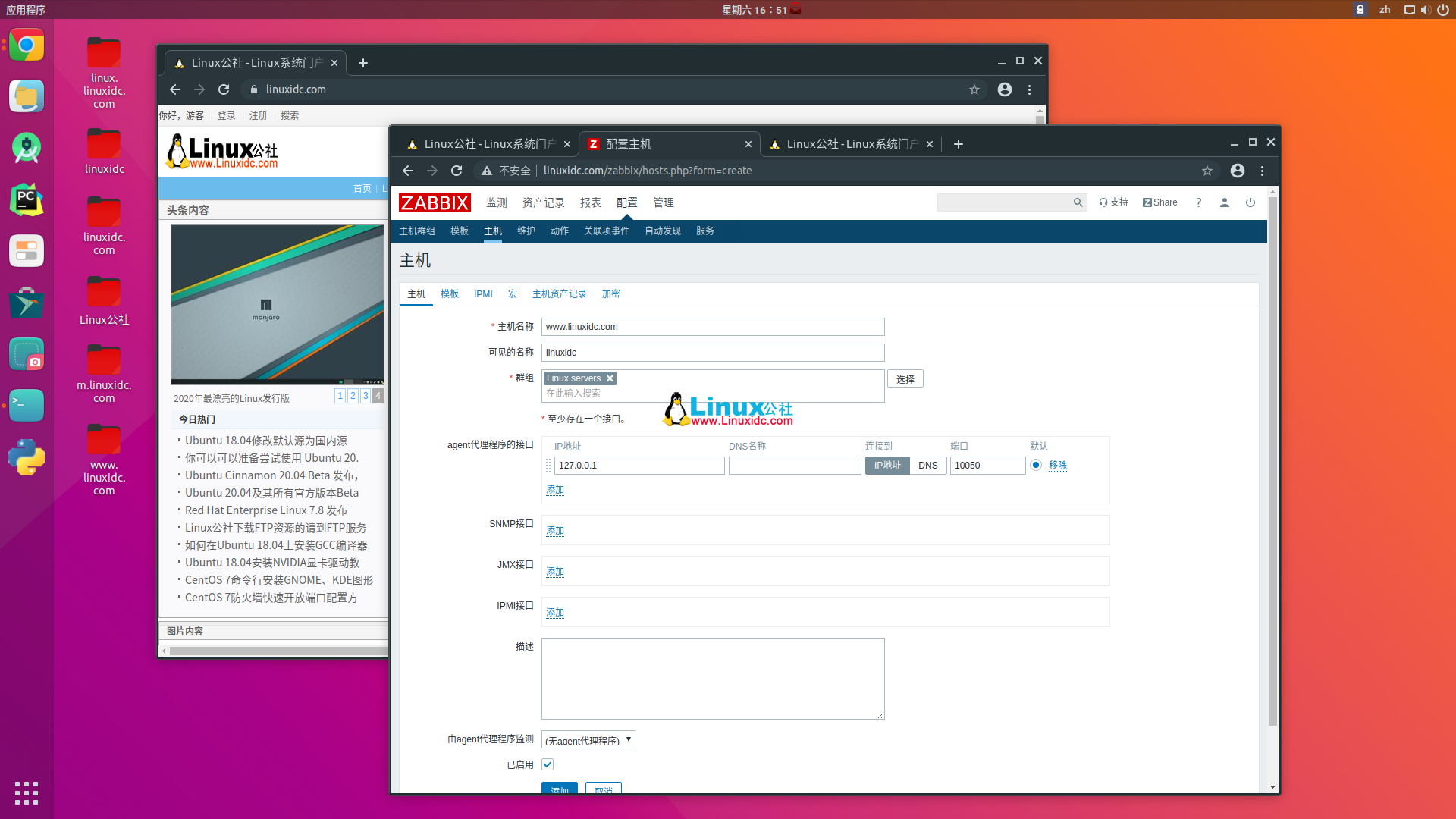Open the 监测 top menu
Screen dimensions: 1456x819
497,202
